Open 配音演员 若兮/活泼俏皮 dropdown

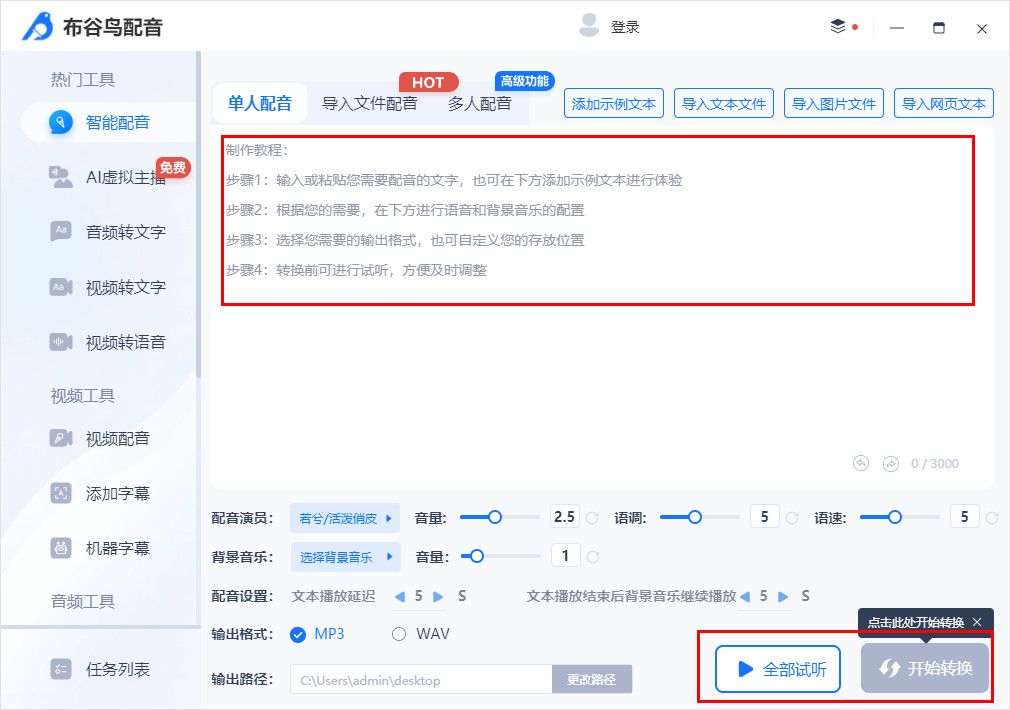click(x=345, y=518)
